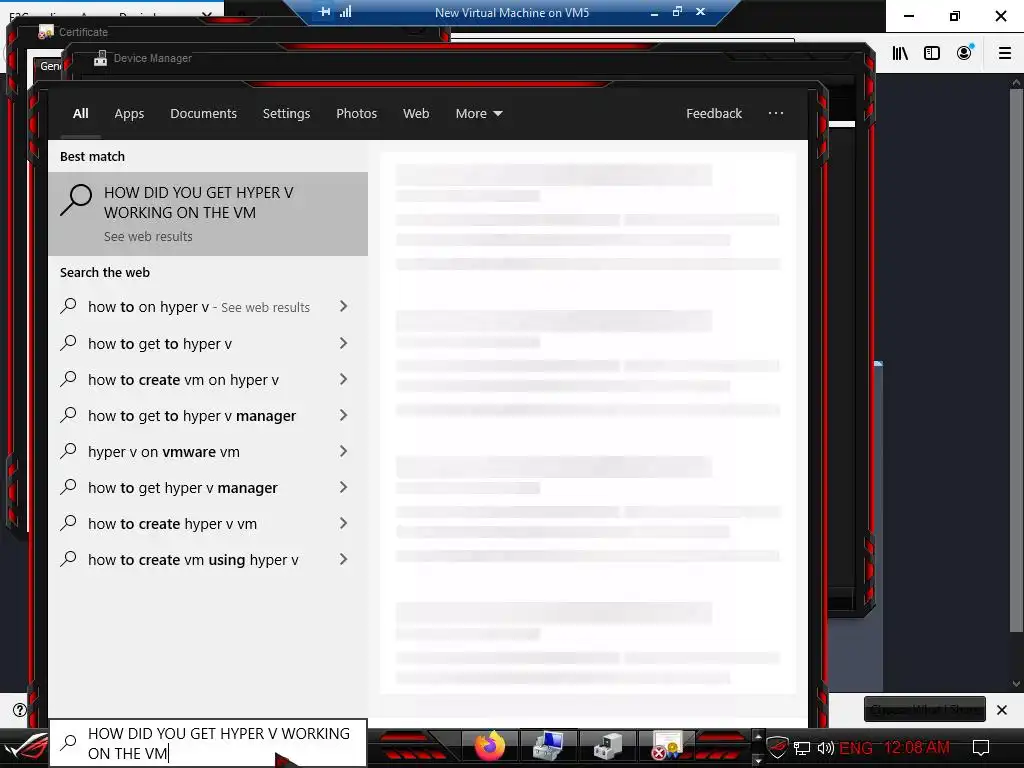Expand chevron for 'how to get to hyper v'
1024x768 pixels.
coord(344,343)
